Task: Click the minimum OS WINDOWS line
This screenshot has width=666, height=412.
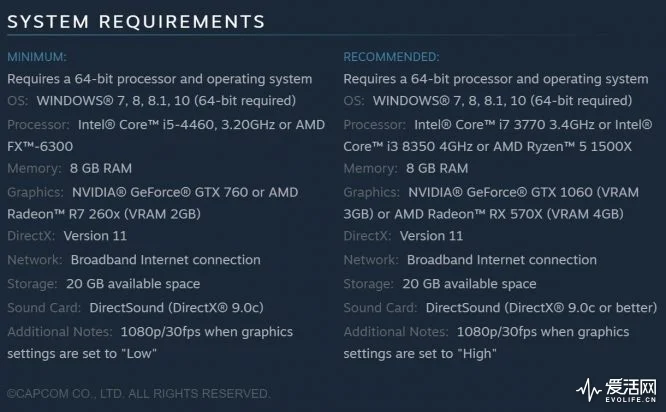Action: pyautogui.click(x=152, y=101)
